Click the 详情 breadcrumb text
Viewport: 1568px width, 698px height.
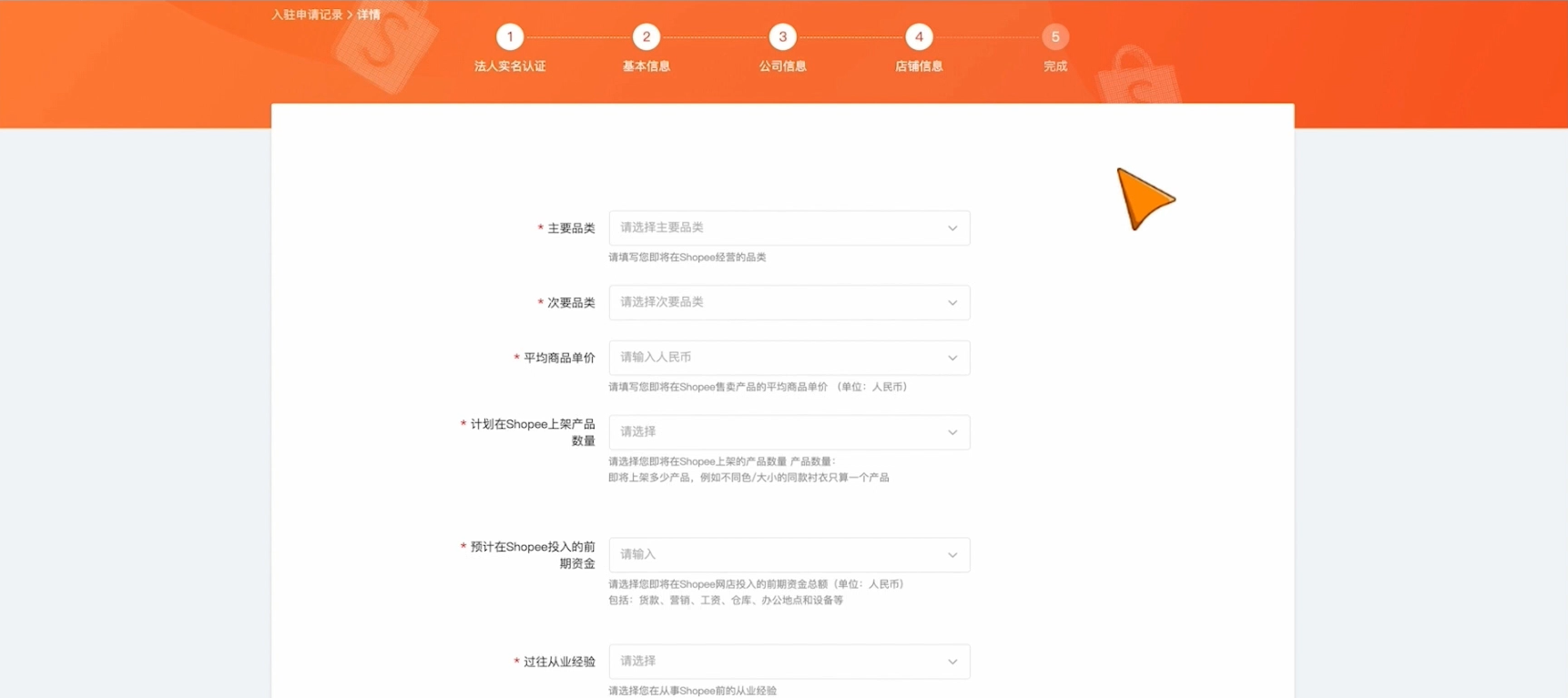pyautogui.click(x=369, y=15)
